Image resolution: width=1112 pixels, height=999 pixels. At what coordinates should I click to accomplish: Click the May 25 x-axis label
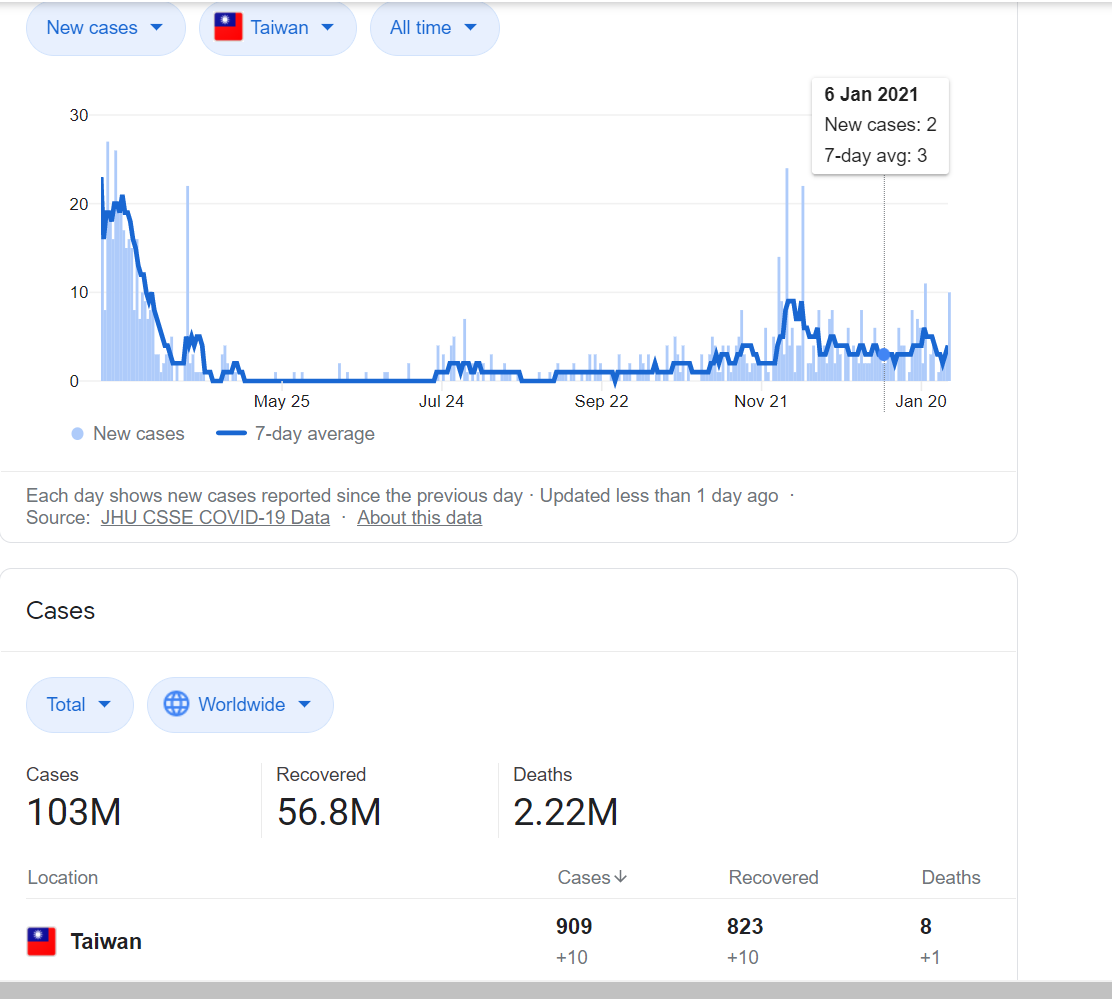click(282, 401)
